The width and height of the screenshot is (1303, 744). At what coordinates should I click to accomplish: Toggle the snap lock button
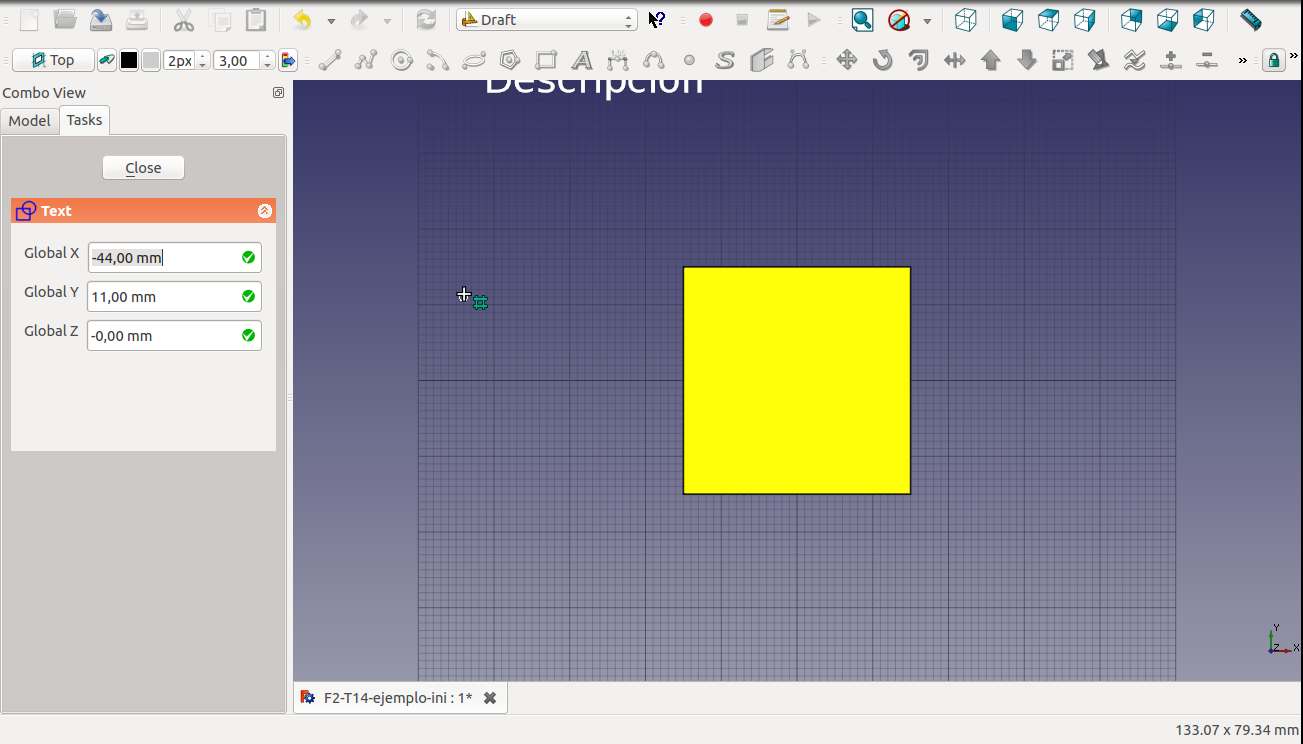tap(1273, 61)
